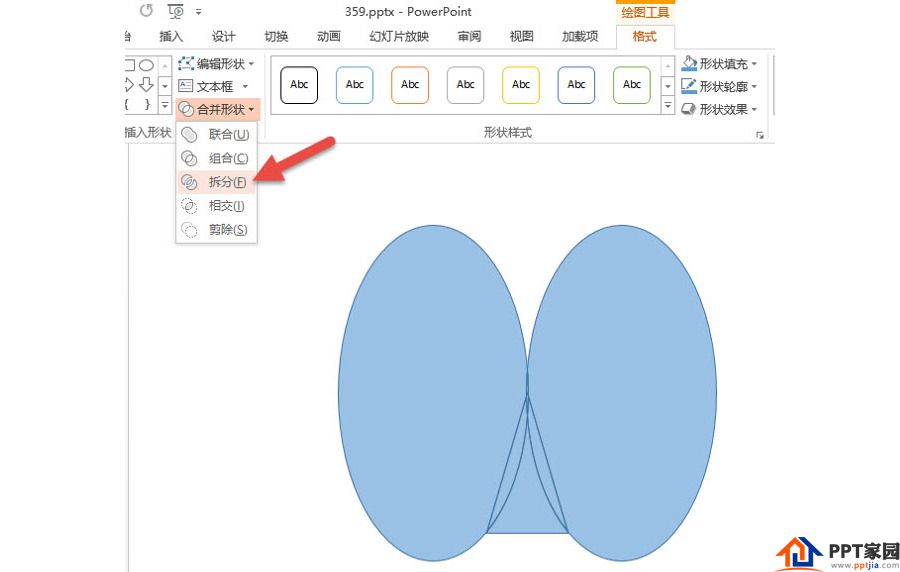Image resolution: width=900 pixels, height=572 pixels.
Task: Apply the light blue Abc shape style
Action: (355, 85)
